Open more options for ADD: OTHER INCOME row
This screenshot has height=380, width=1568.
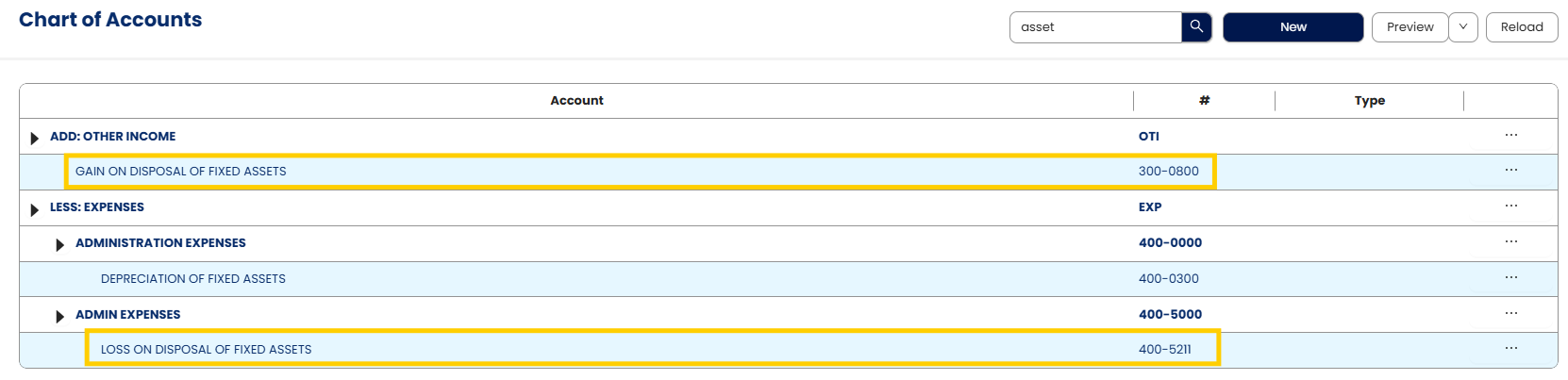pyautogui.click(x=1511, y=135)
